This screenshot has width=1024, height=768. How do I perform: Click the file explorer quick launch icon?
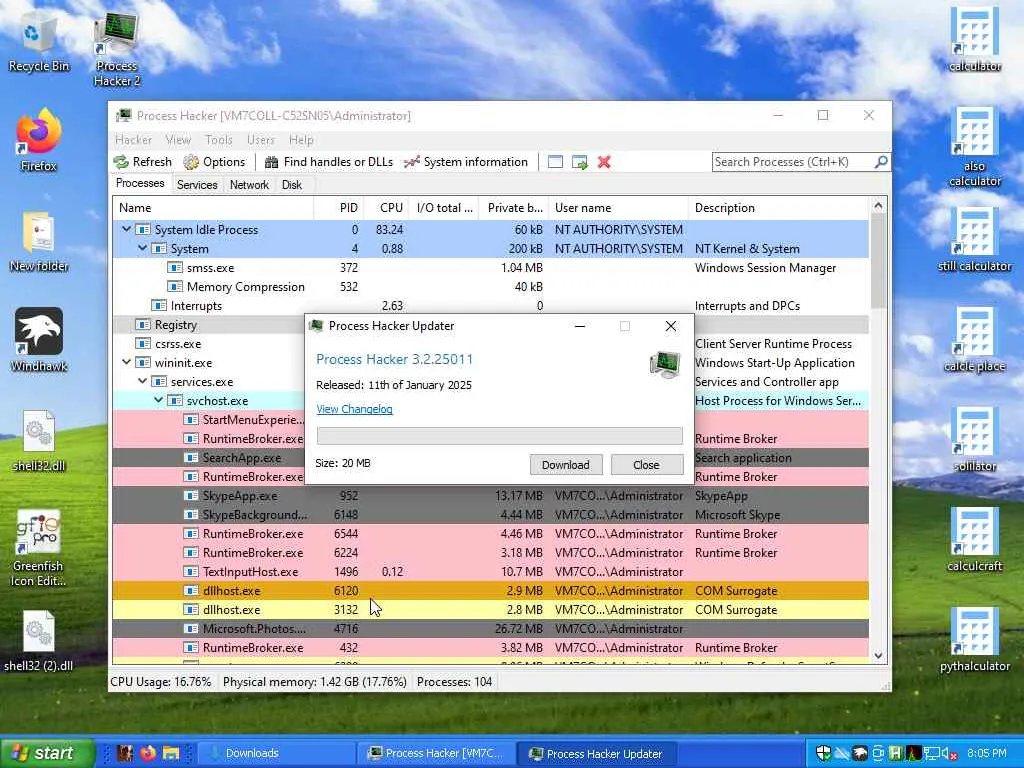coord(171,753)
